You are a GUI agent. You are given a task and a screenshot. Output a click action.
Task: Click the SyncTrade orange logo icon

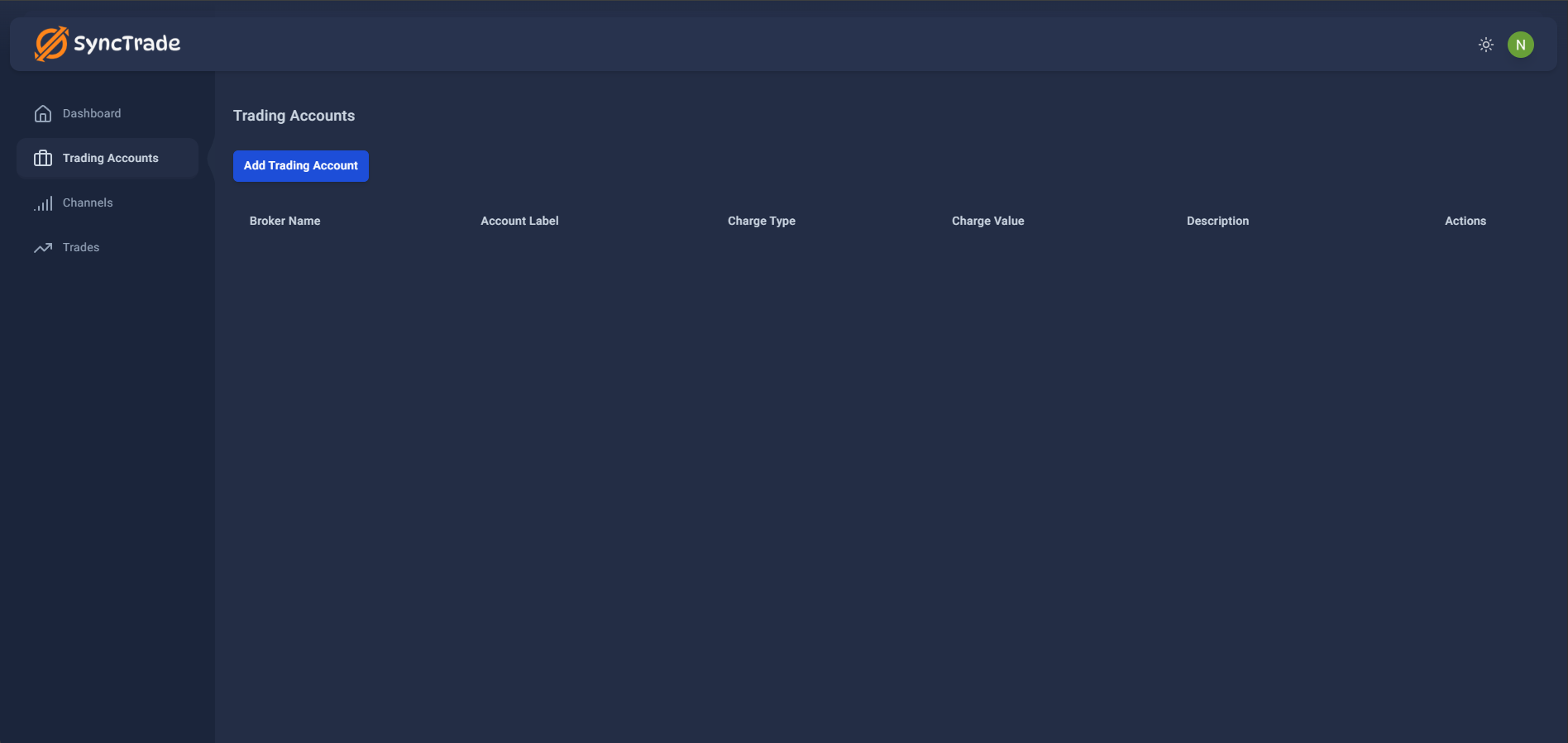point(50,44)
